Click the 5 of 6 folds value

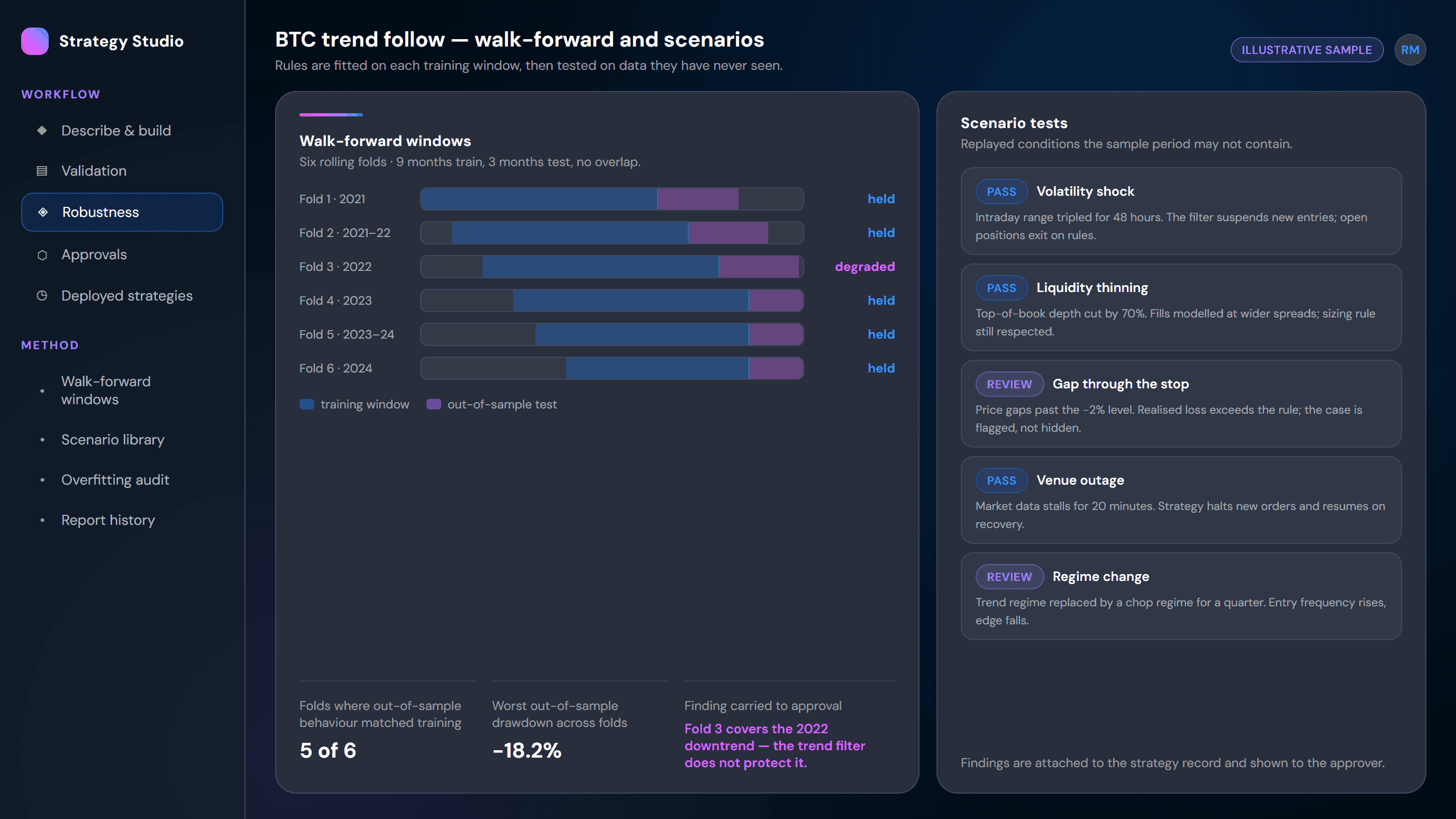pyautogui.click(x=328, y=751)
